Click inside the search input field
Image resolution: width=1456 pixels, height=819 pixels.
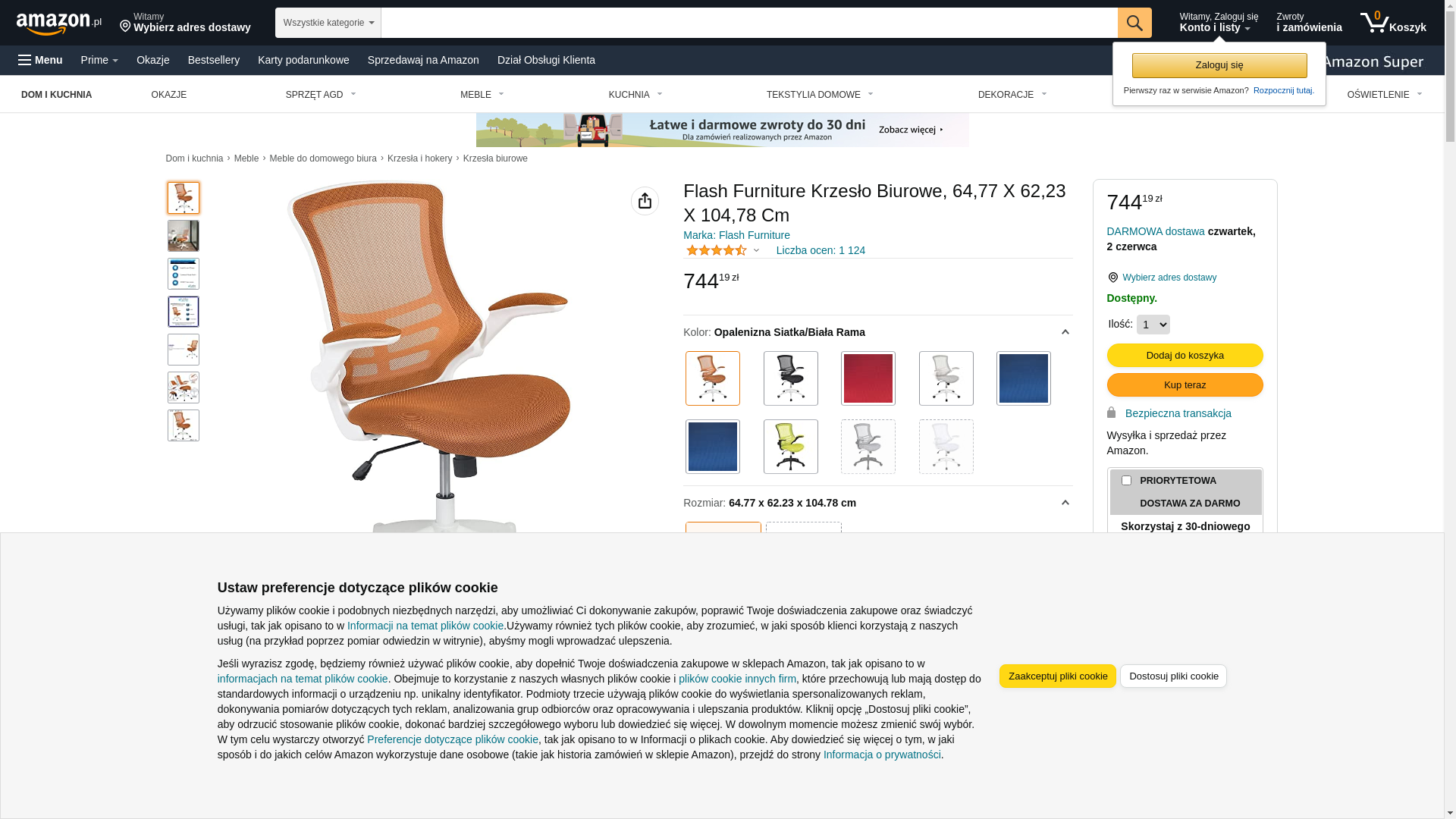(x=749, y=23)
